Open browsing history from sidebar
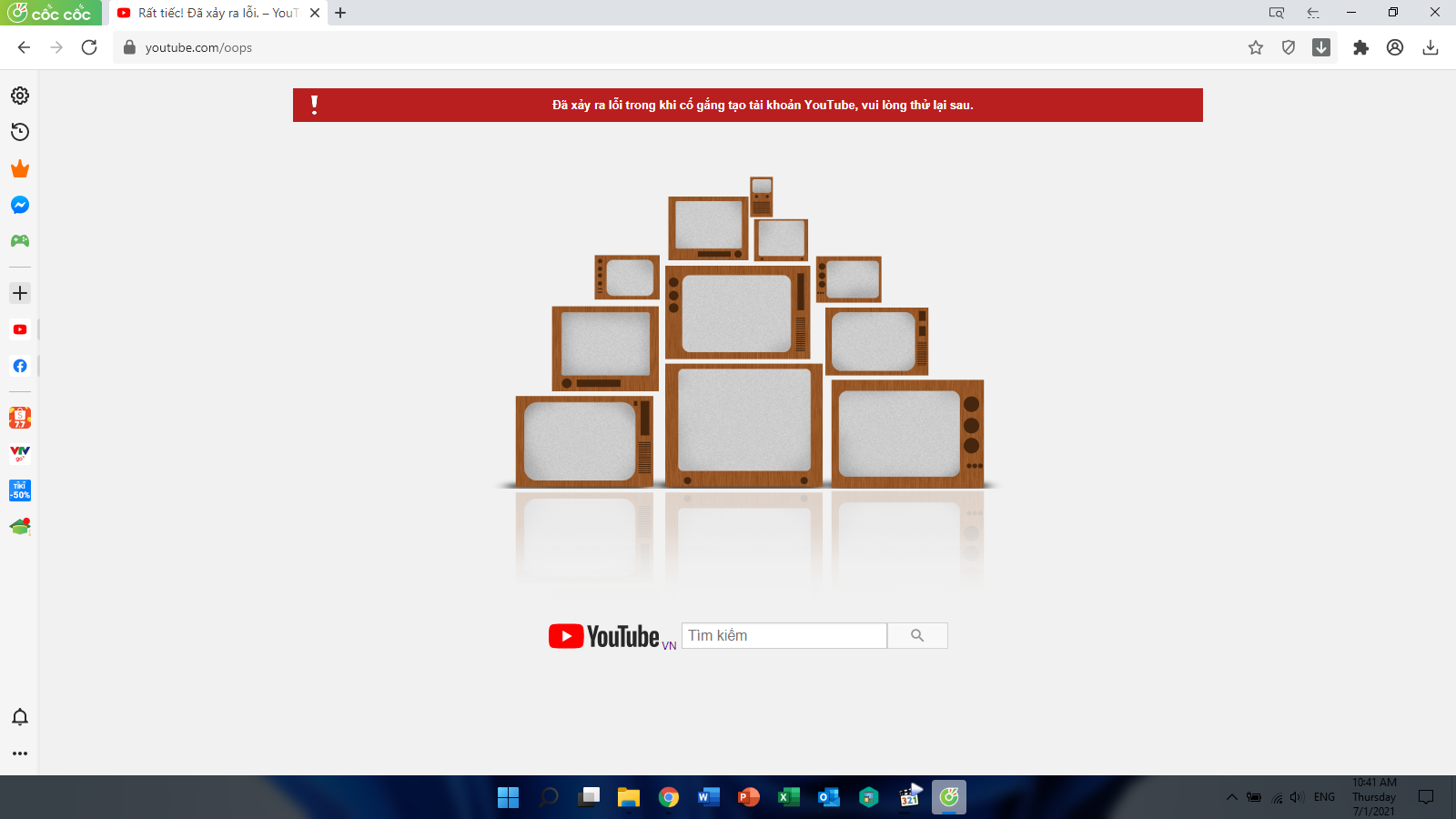 coord(20,132)
